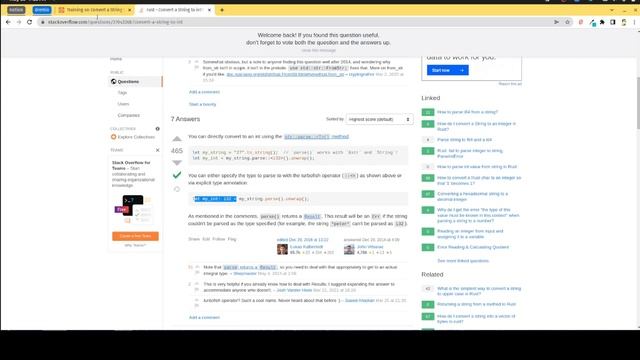Click Collectives info icon

158,129
